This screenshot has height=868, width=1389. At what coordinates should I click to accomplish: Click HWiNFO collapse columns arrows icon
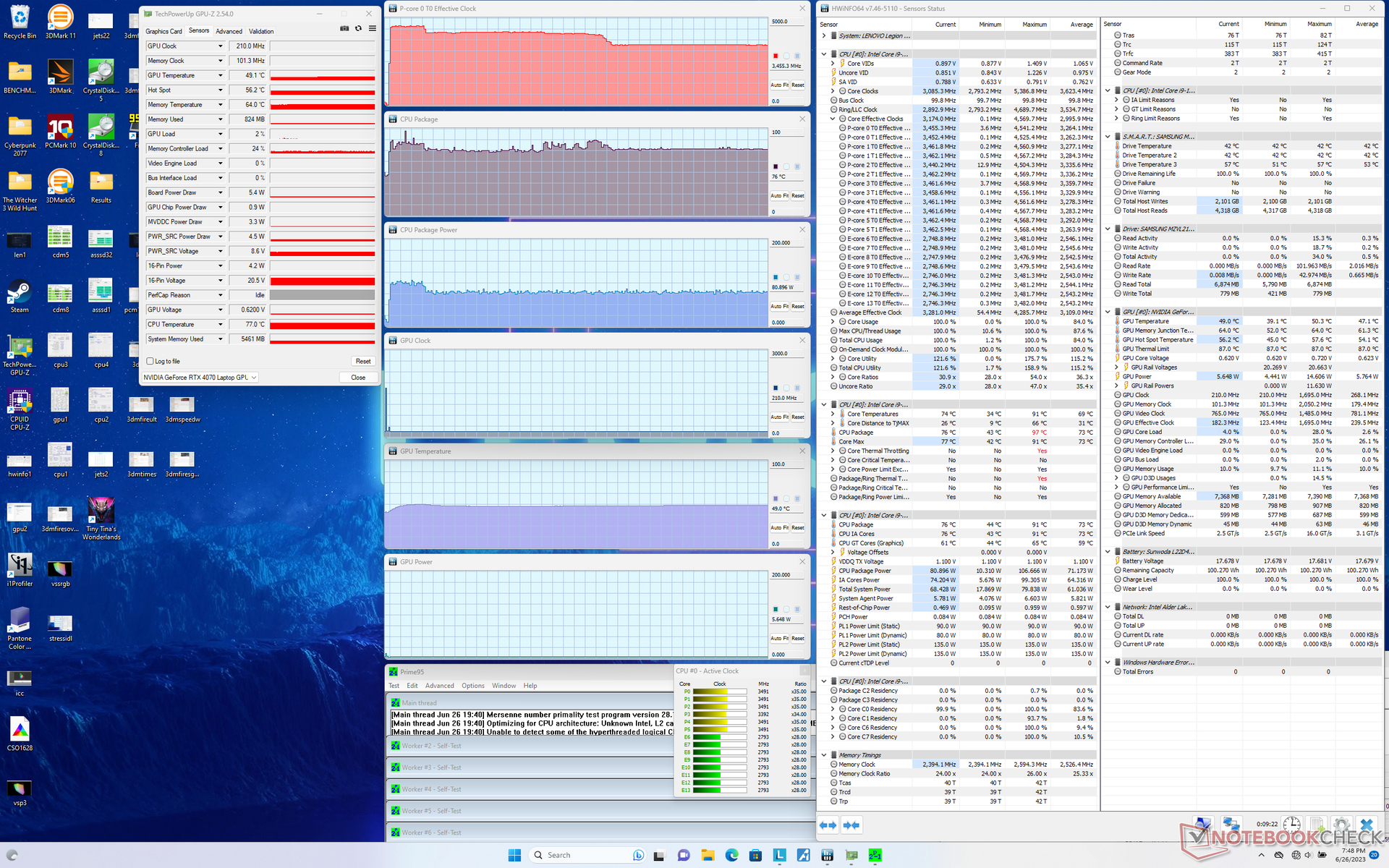[x=852, y=825]
